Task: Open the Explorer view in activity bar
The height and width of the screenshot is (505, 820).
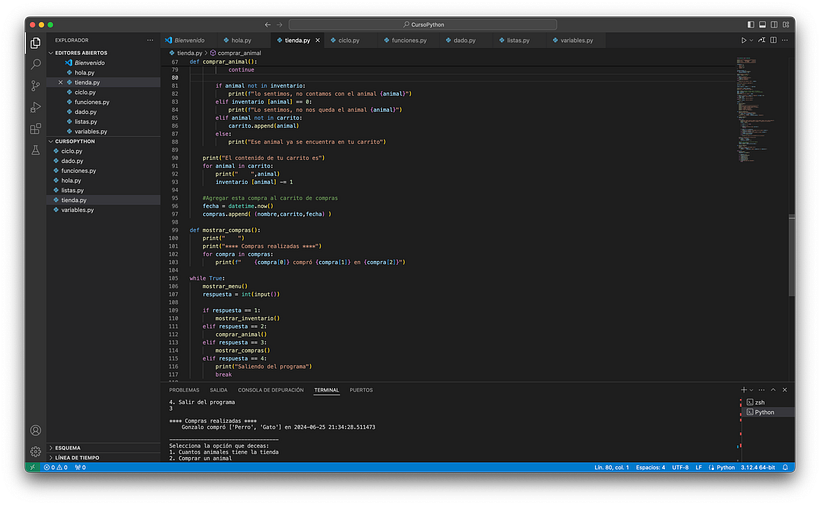Action: [x=36, y=43]
